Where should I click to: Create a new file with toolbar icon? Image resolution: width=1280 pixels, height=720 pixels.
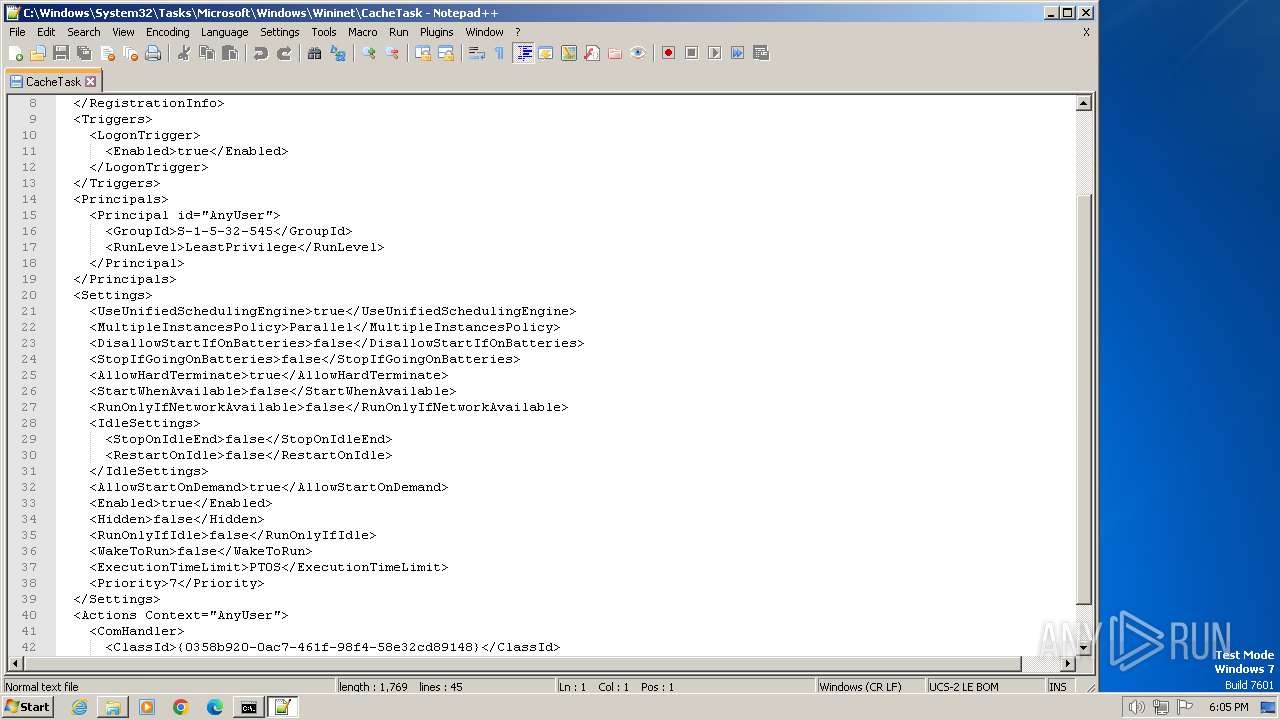click(x=16, y=53)
